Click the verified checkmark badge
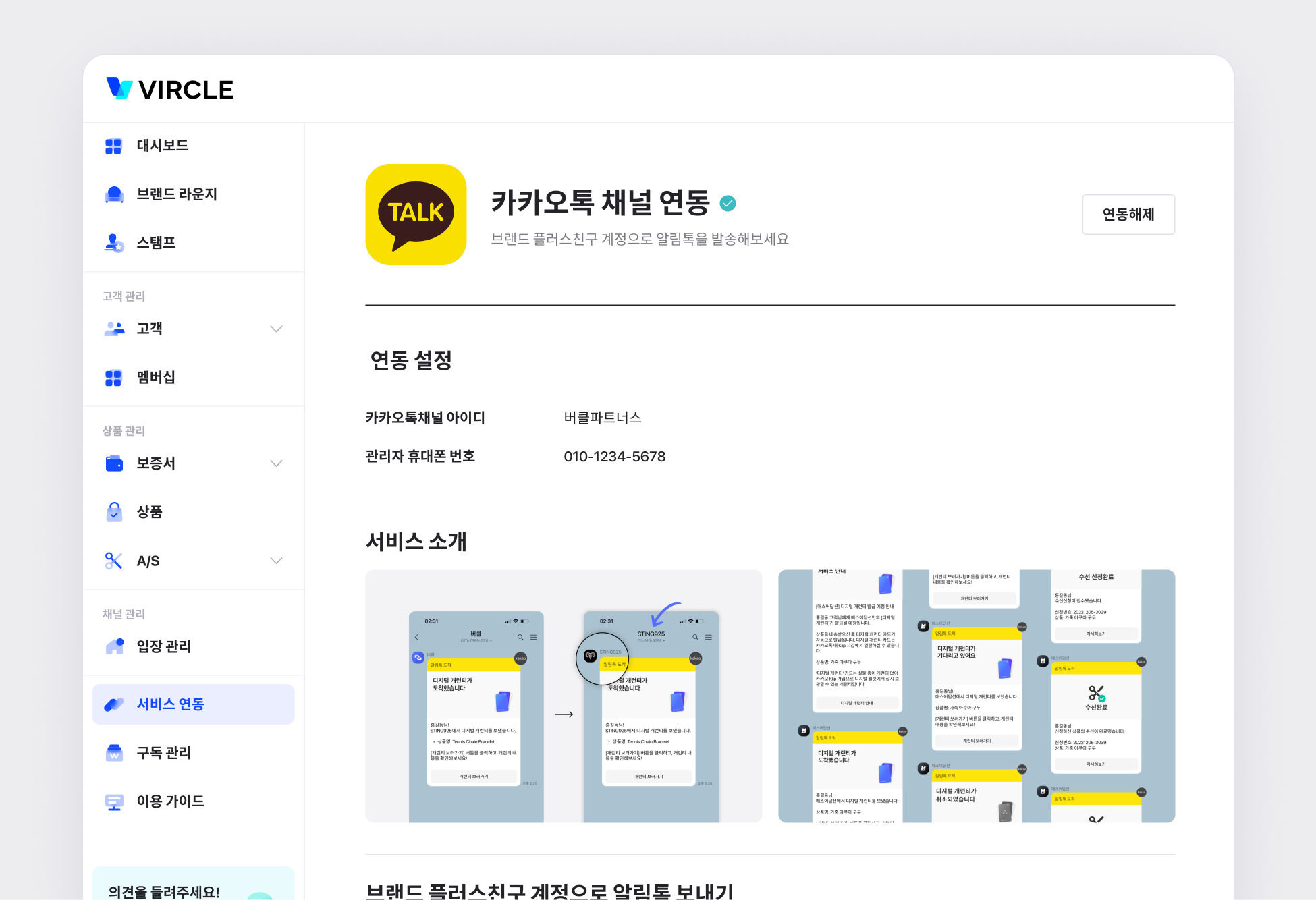This screenshot has height=900, width=1316. coord(728,203)
